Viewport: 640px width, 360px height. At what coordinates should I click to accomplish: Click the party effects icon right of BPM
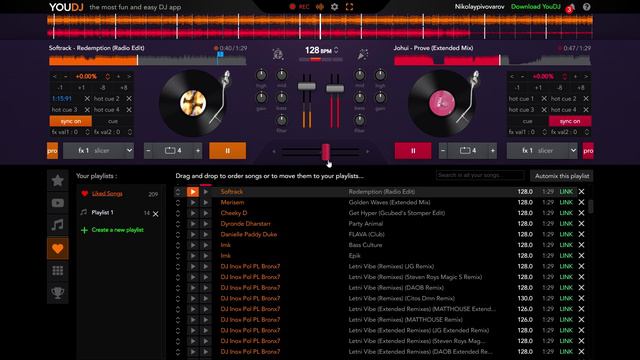(362, 54)
